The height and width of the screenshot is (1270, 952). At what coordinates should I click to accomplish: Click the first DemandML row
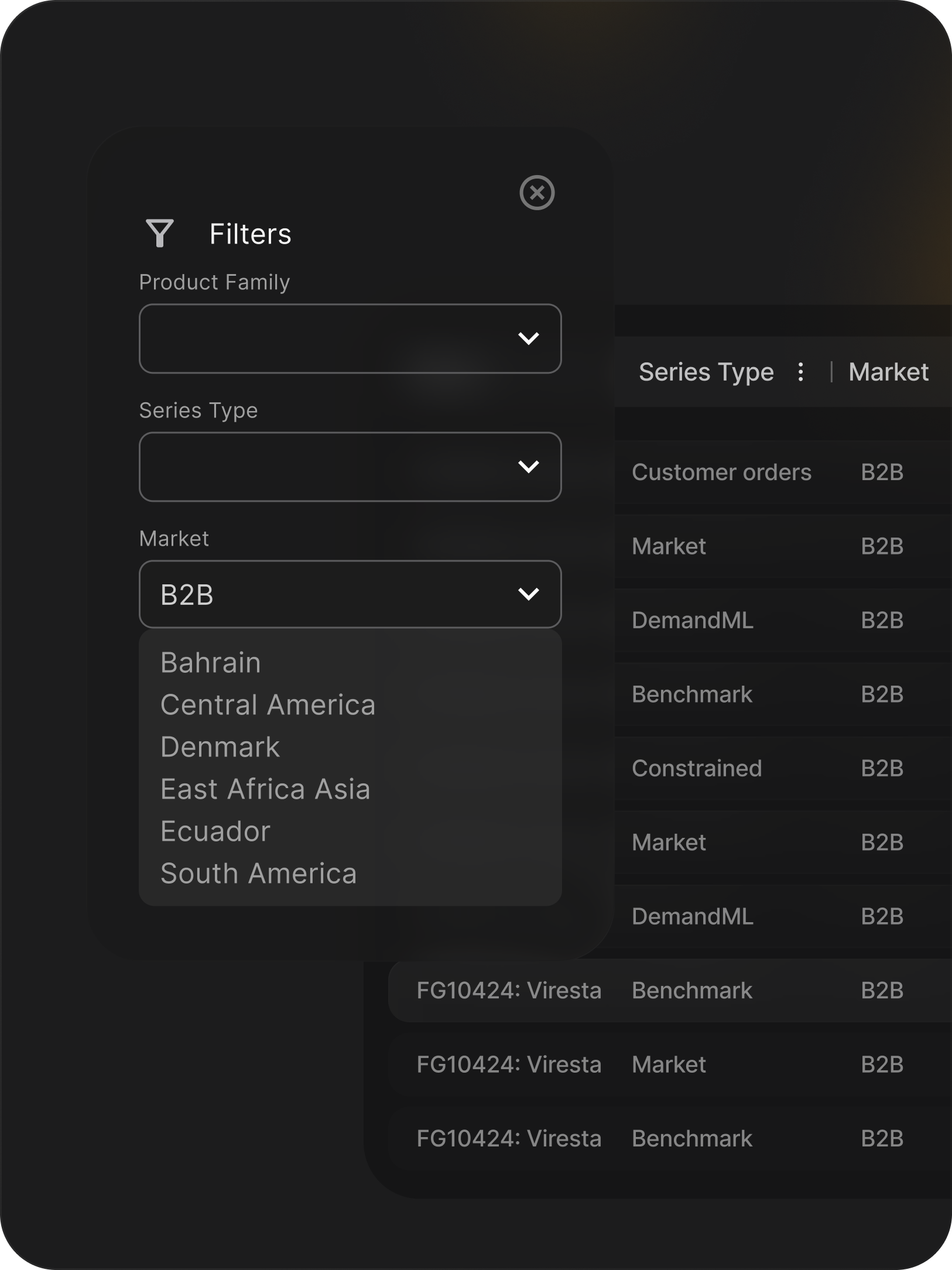pyautogui.click(x=693, y=621)
